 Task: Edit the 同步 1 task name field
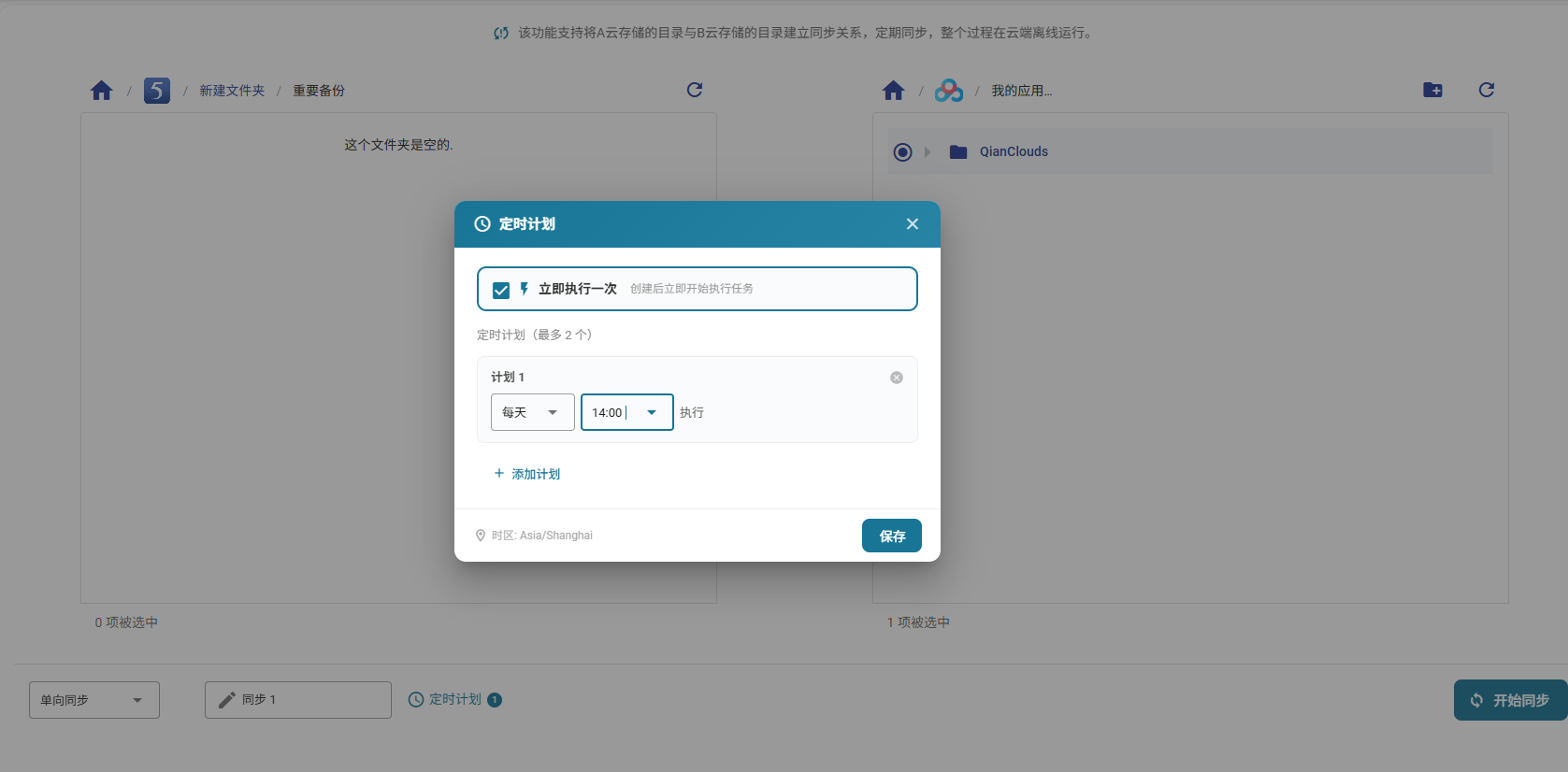(298, 700)
